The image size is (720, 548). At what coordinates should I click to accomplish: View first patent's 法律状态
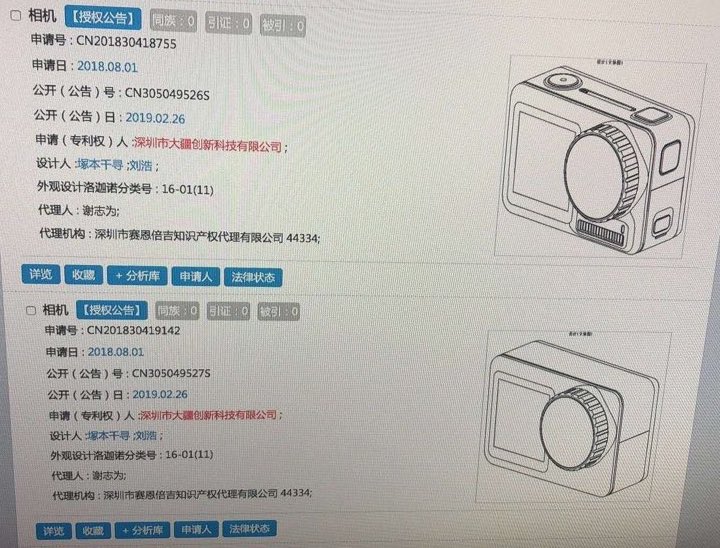[253, 277]
